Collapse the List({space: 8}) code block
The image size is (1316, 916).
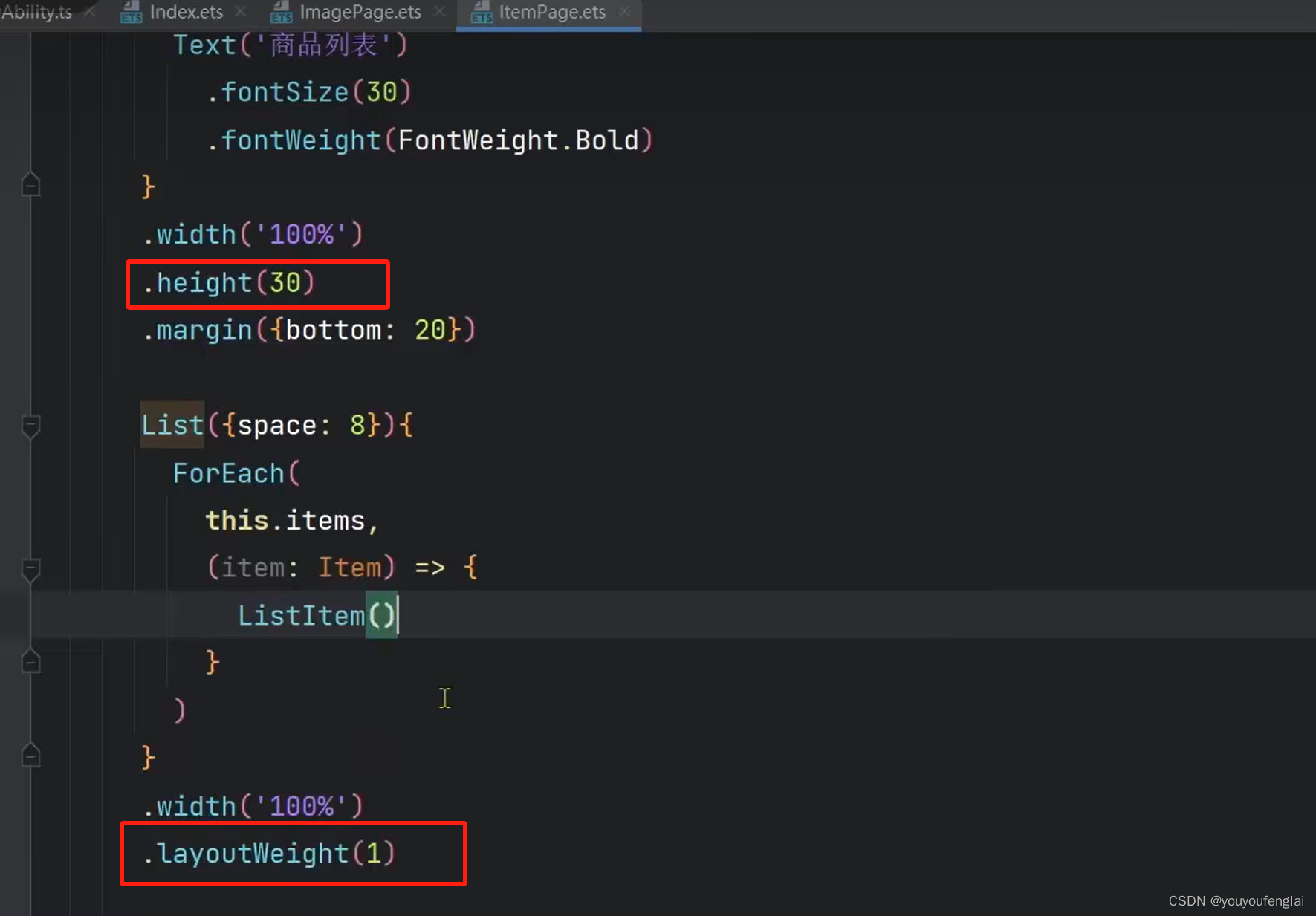30,426
